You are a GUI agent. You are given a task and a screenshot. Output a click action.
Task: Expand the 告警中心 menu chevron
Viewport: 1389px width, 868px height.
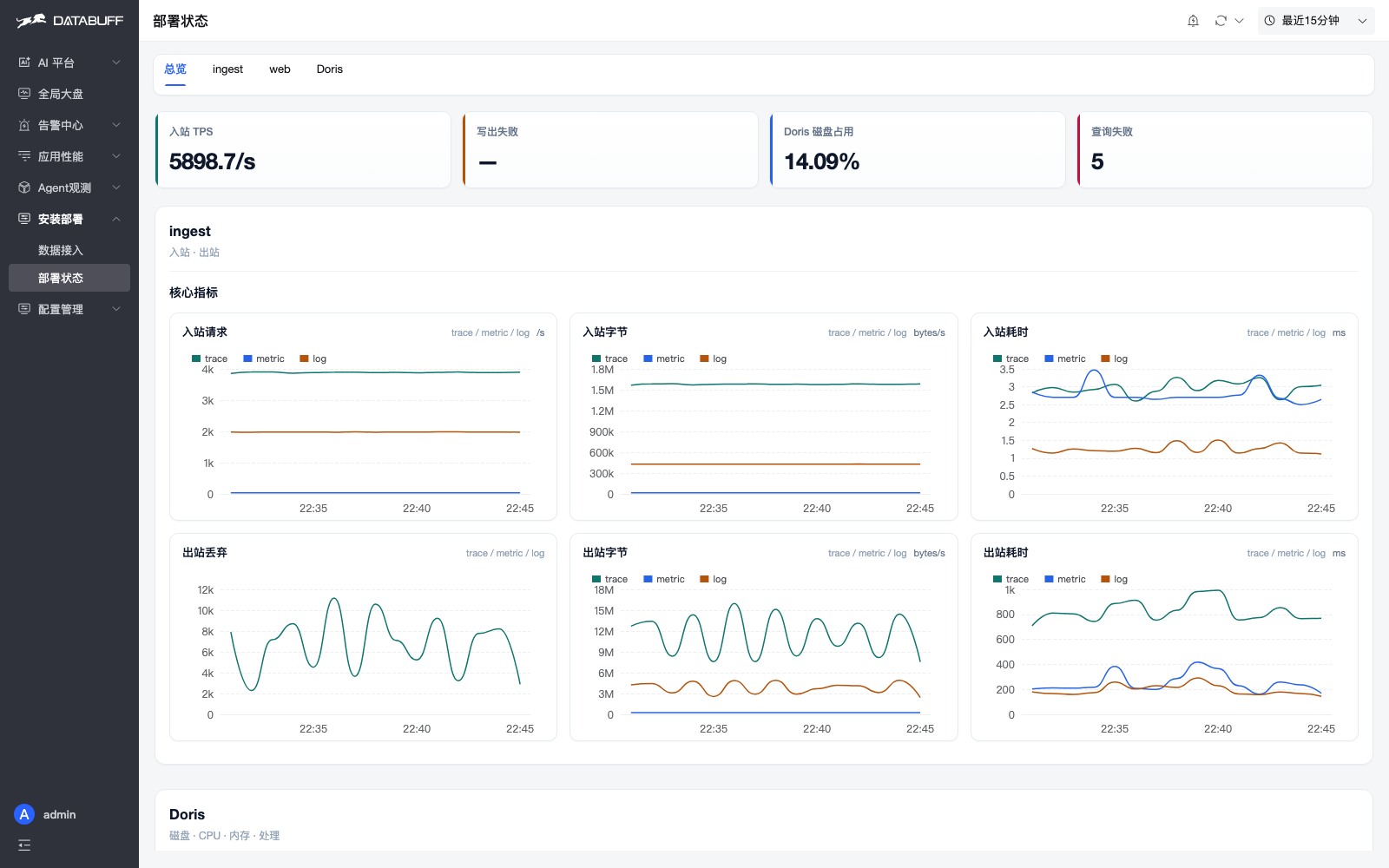(x=116, y=125)
